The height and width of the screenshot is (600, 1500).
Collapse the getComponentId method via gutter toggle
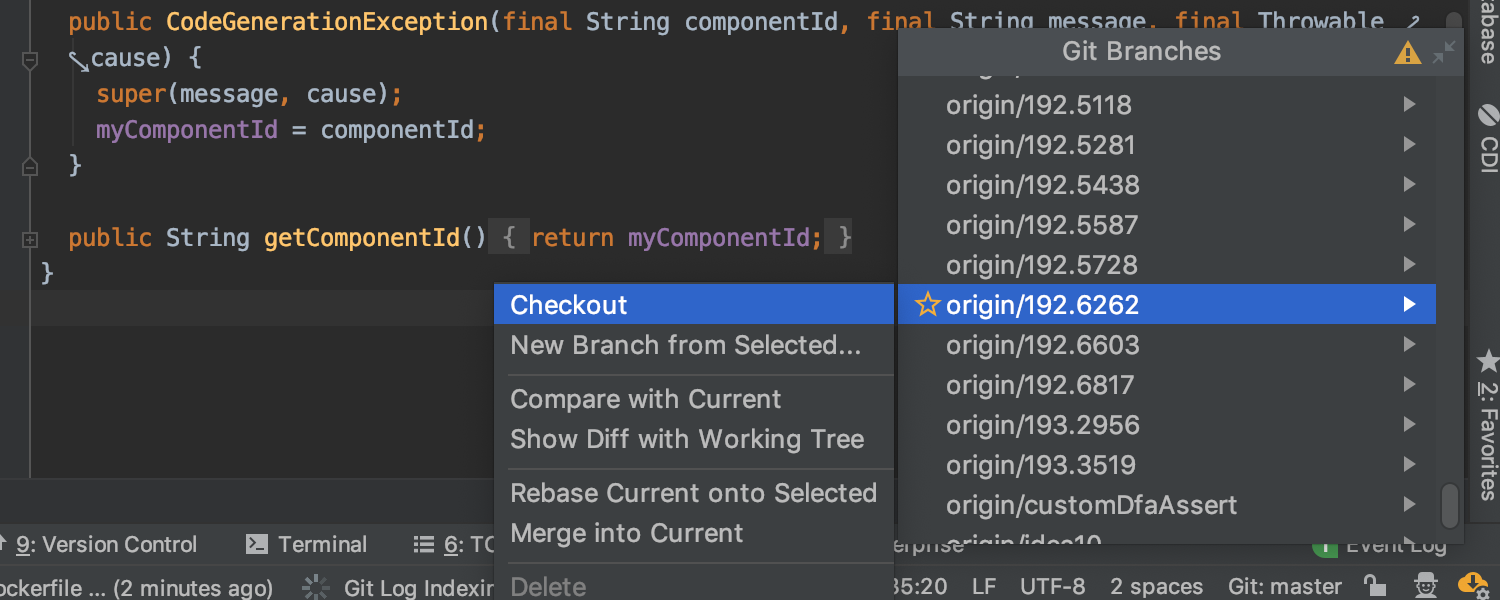(x=29, y=238)
